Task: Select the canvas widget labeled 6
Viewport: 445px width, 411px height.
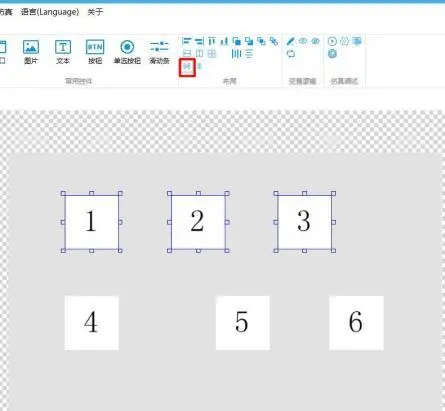Action: [356, 323]
